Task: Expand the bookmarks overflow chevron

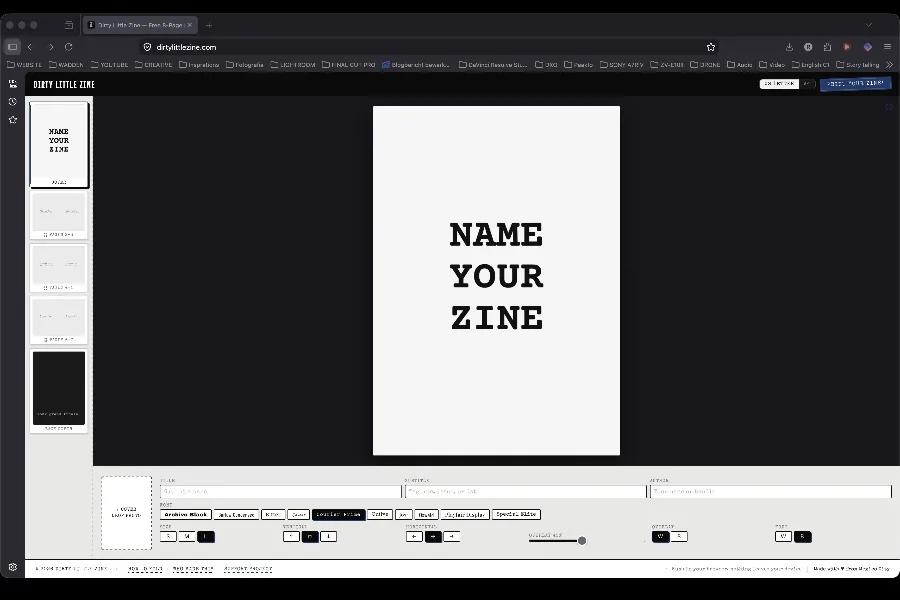Action: tap(889, 65)
